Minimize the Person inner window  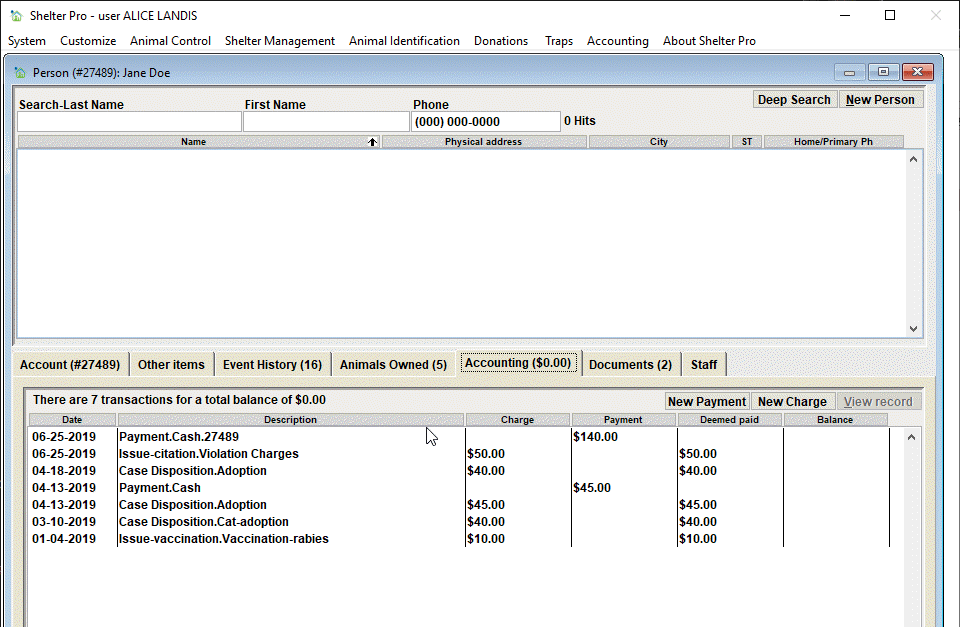849,72
